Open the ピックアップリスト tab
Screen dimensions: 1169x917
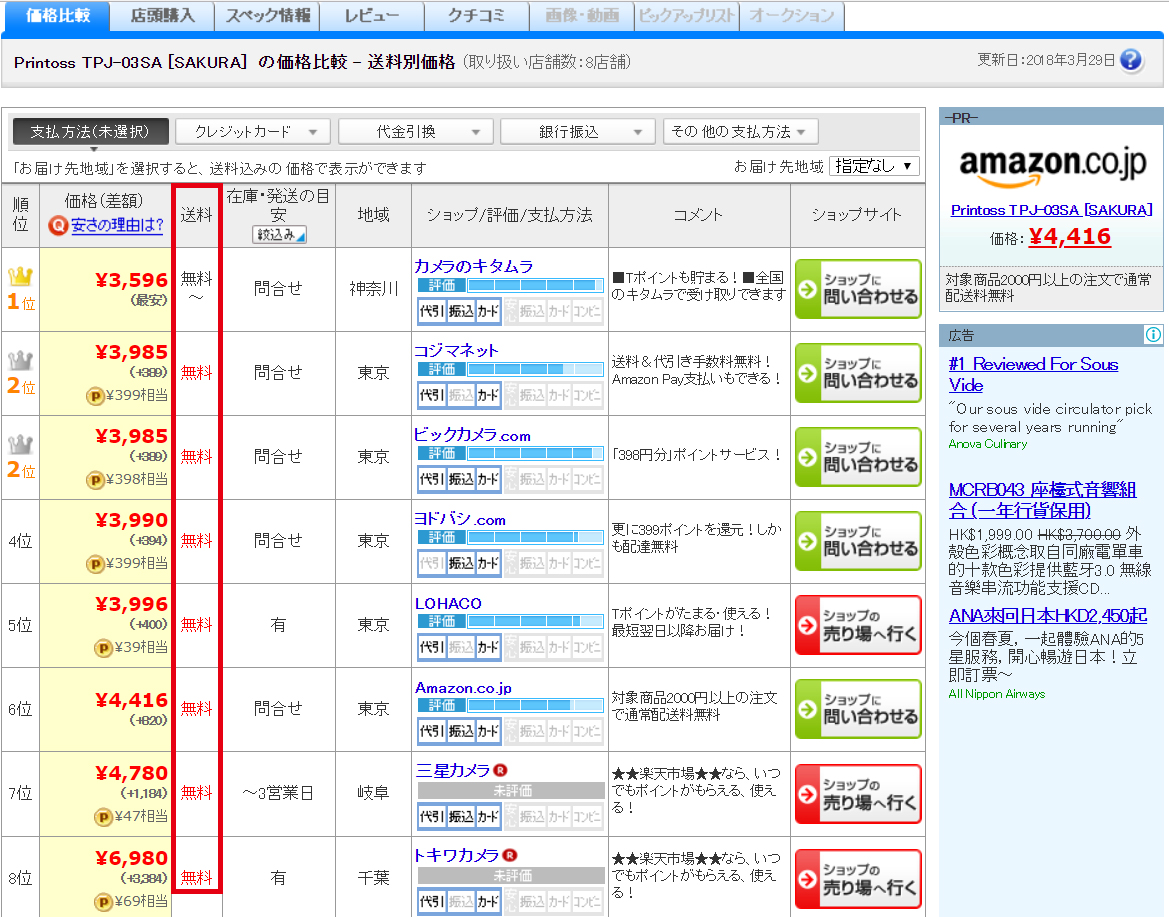(687, 16)
